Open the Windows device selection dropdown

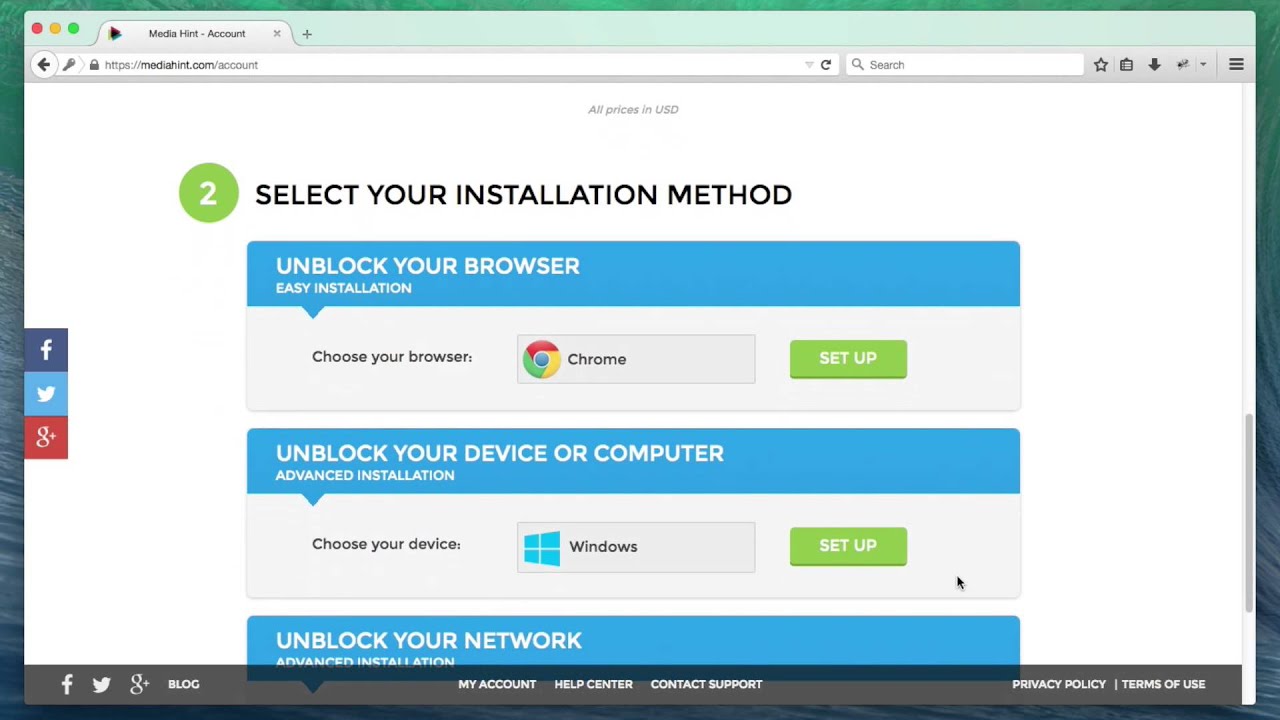click(x=636, y=547)
